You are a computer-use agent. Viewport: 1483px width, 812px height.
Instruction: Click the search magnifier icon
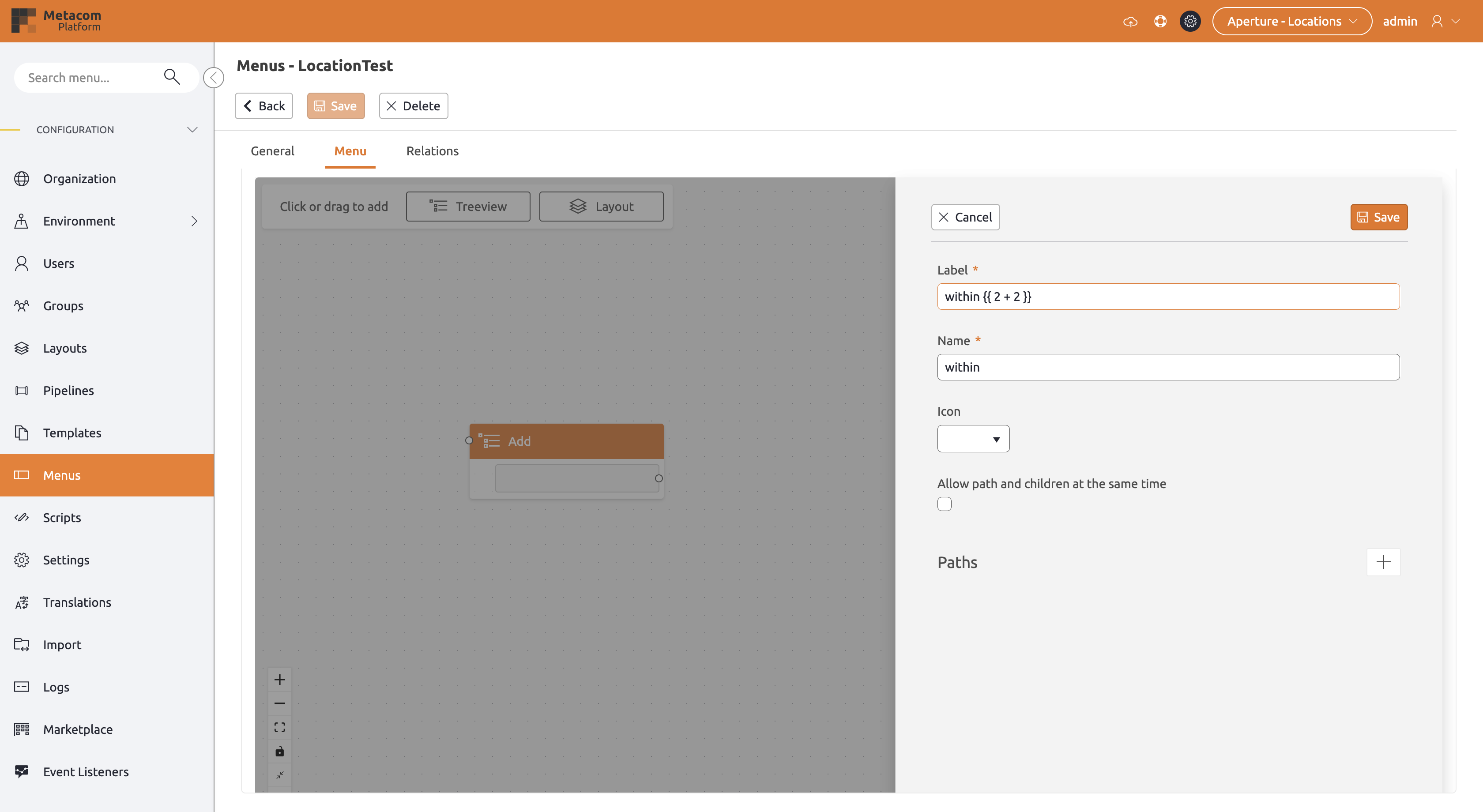172,76
